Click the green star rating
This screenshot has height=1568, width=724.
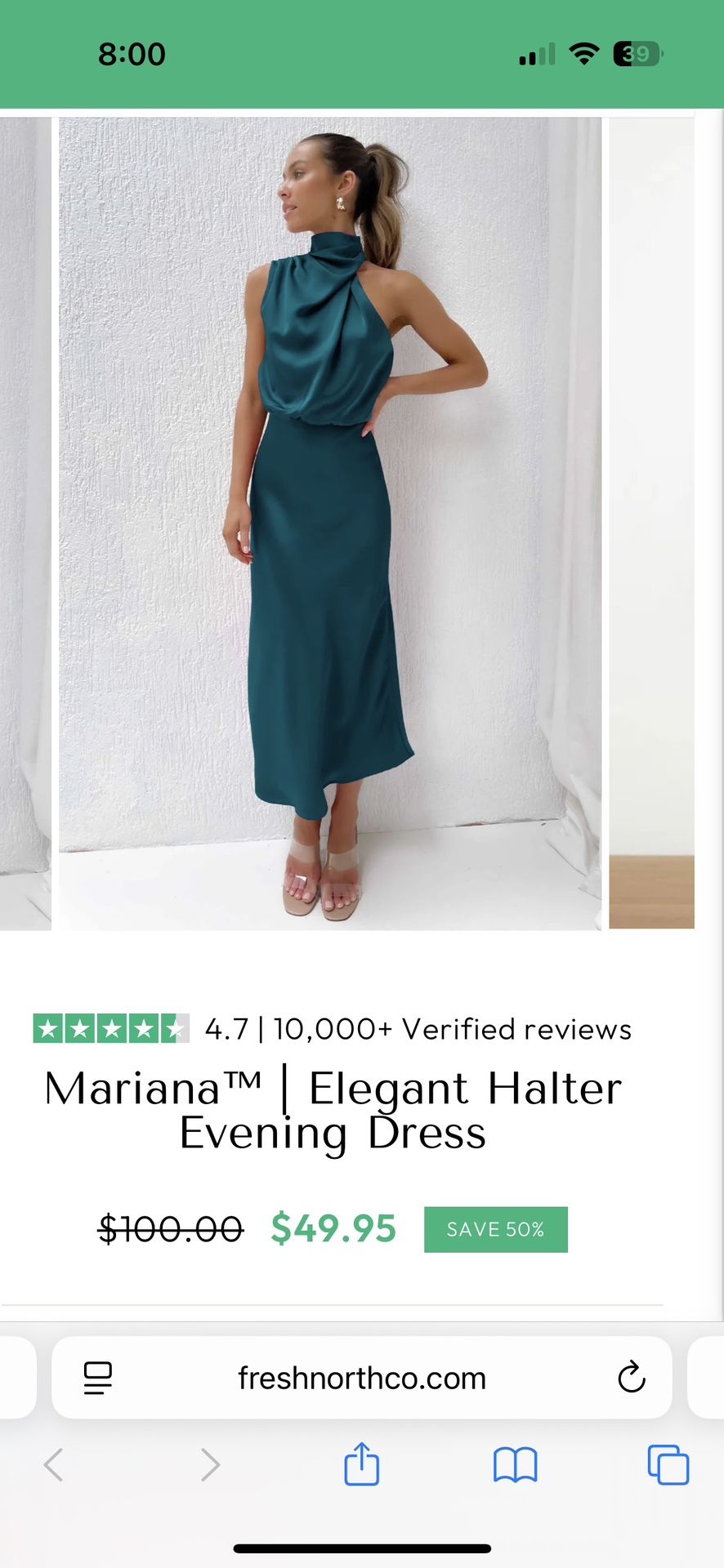point(111,1028)
